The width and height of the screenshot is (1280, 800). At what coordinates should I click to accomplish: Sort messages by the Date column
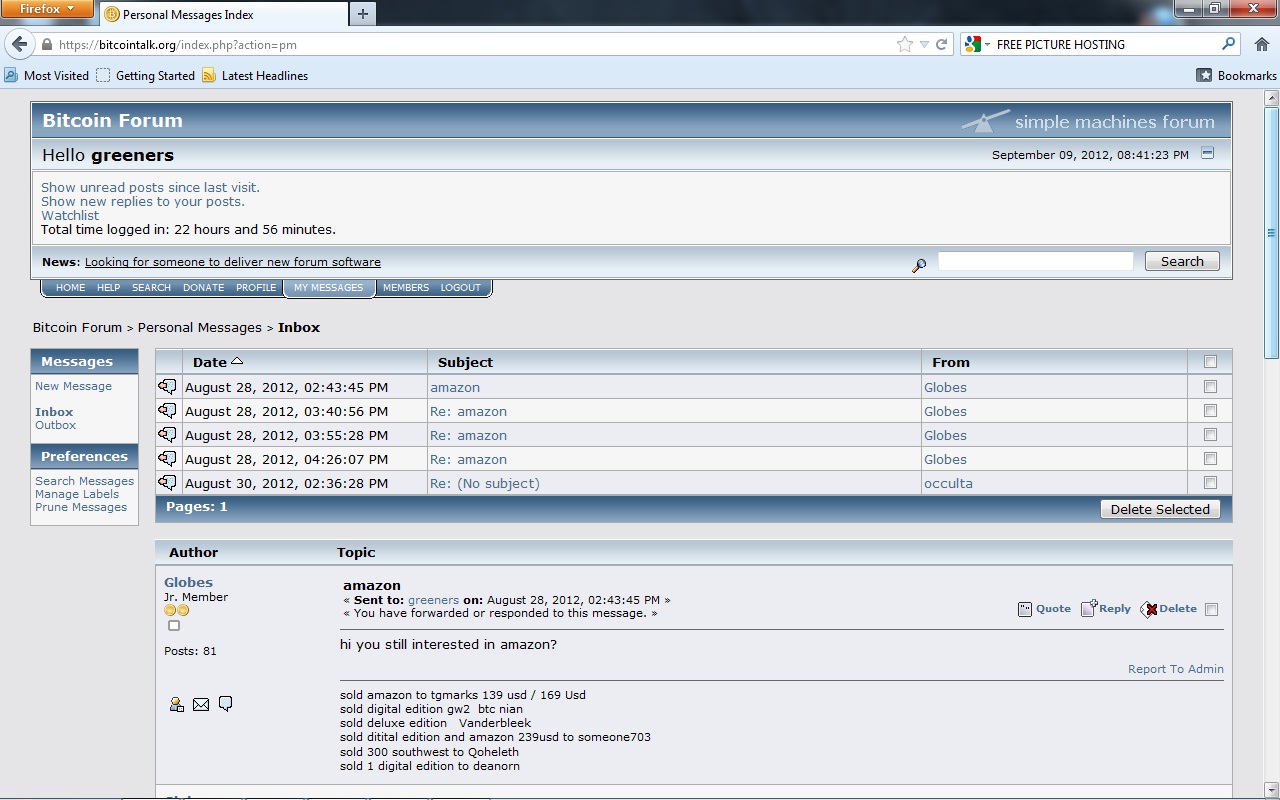point(218,362)
